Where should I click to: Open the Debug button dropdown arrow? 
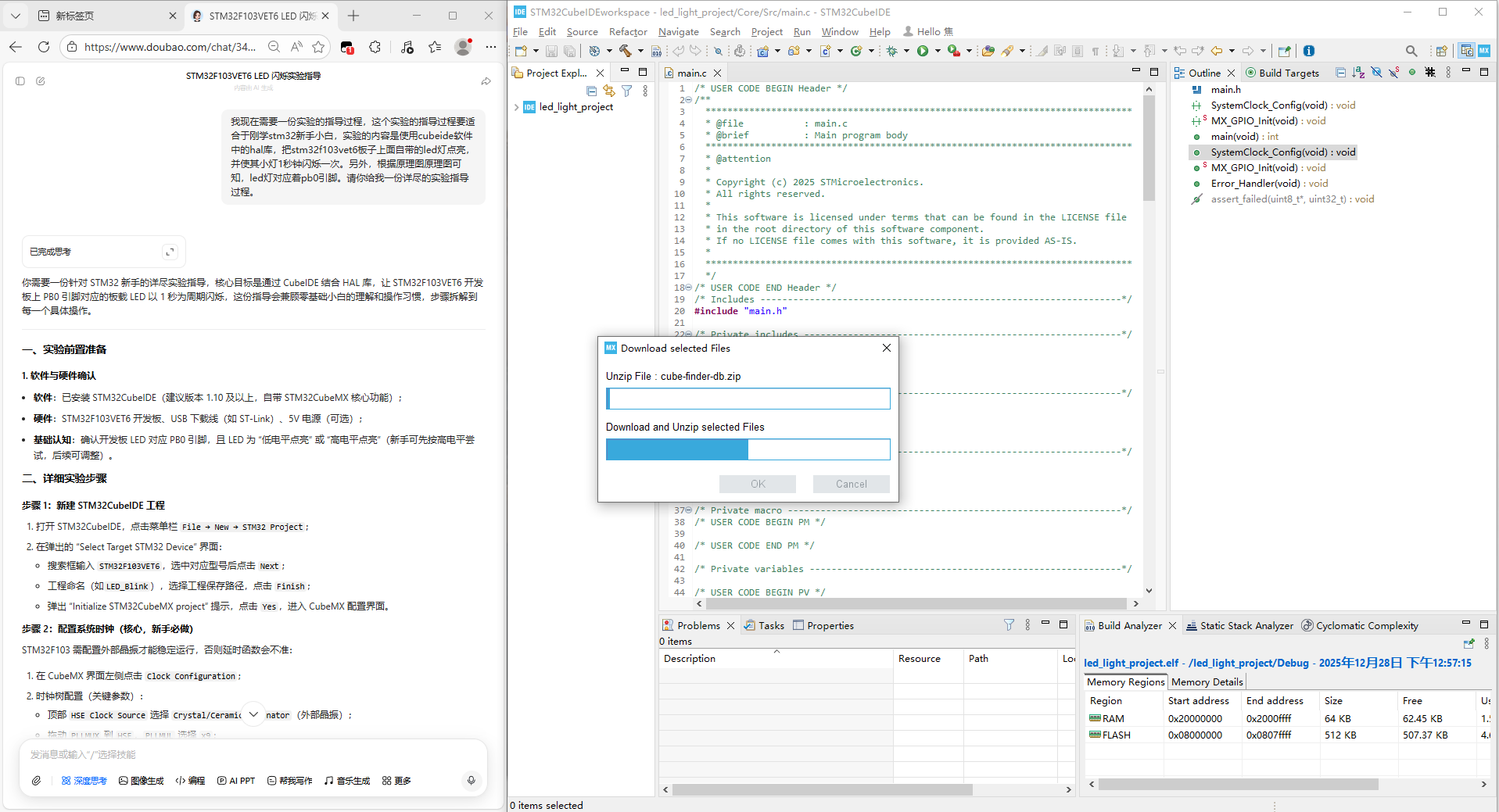906,51
